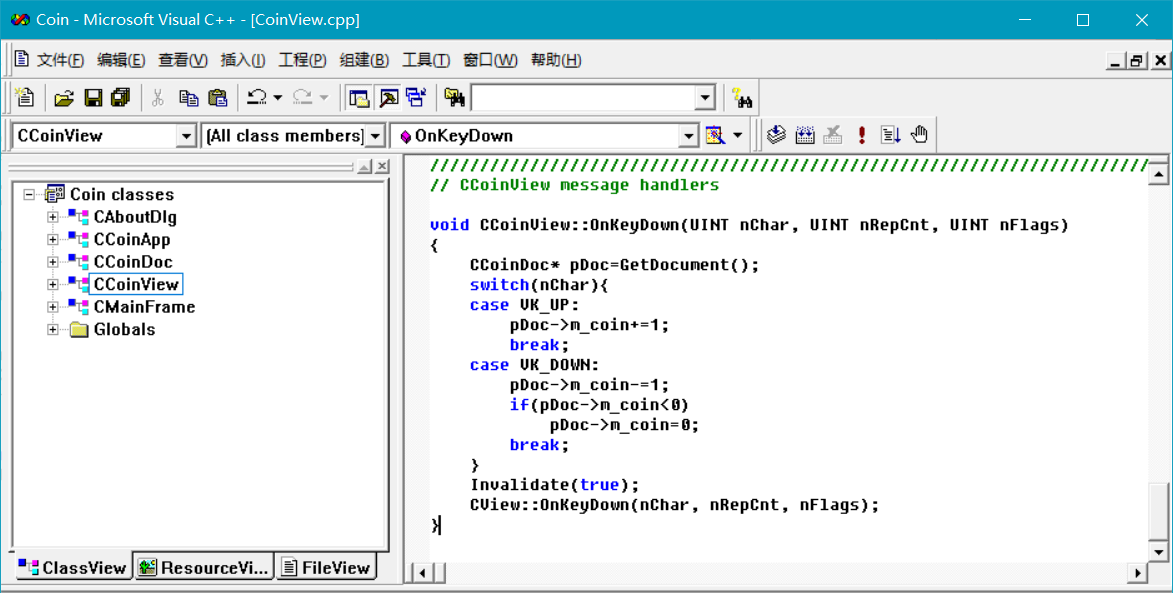
Task: Switch to the ClassView tab
Action: 73,568
